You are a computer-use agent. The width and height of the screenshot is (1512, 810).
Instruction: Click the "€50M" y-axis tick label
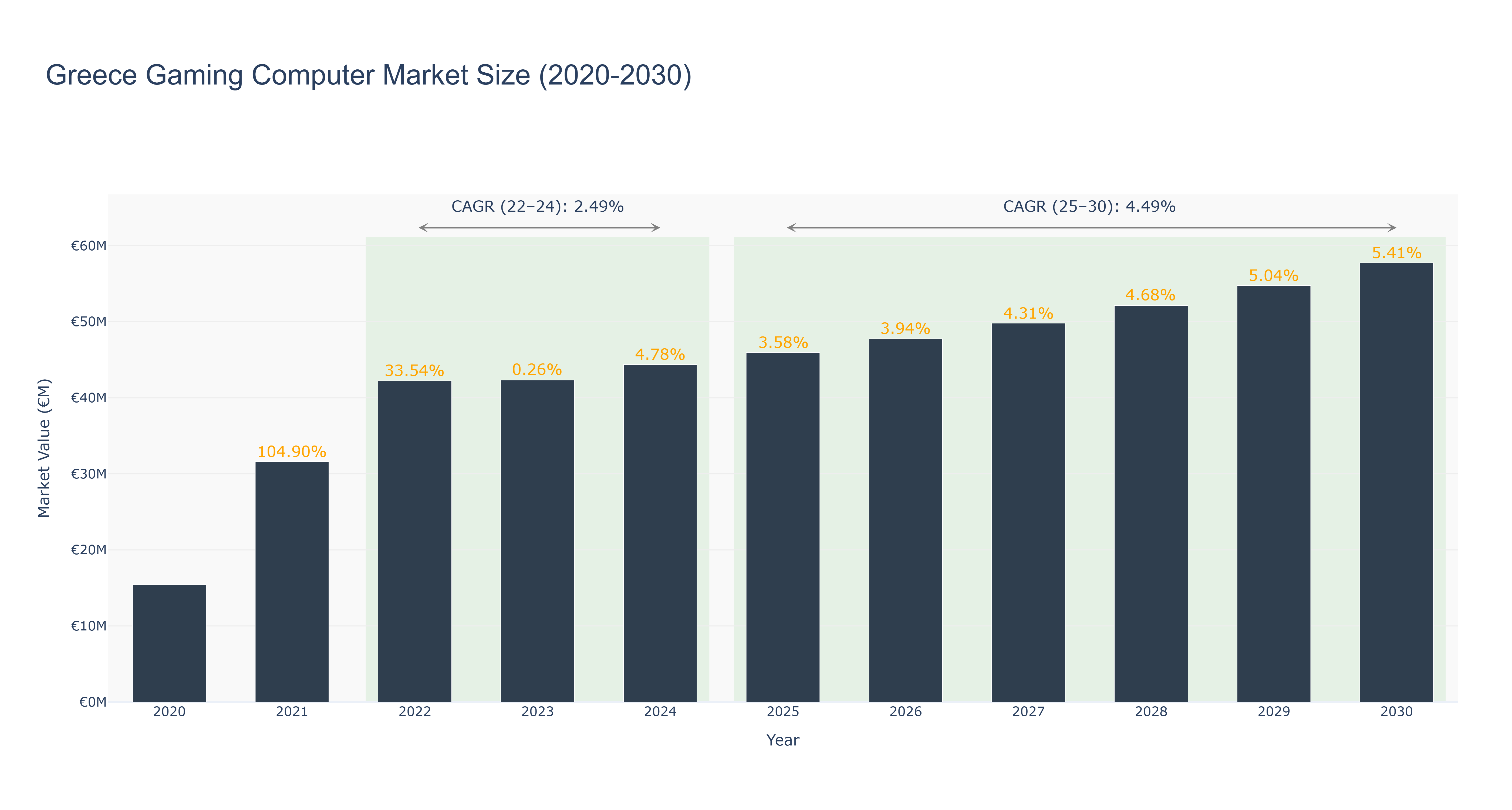coord(89,322)
